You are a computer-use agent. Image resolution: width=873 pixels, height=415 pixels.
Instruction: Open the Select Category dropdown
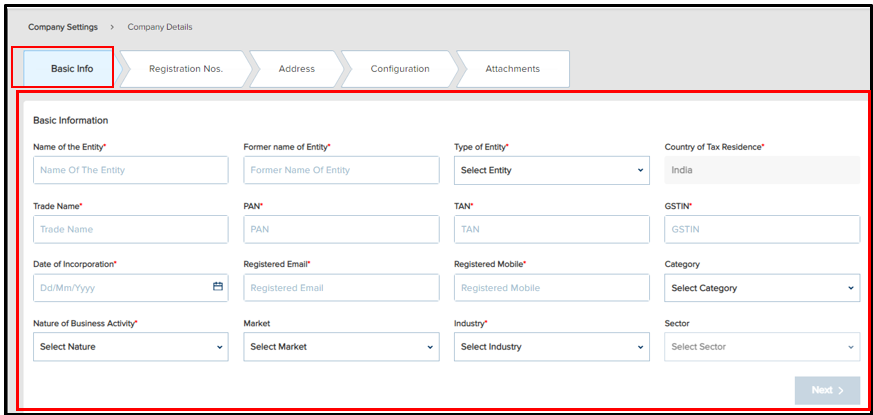coord(762,288)
